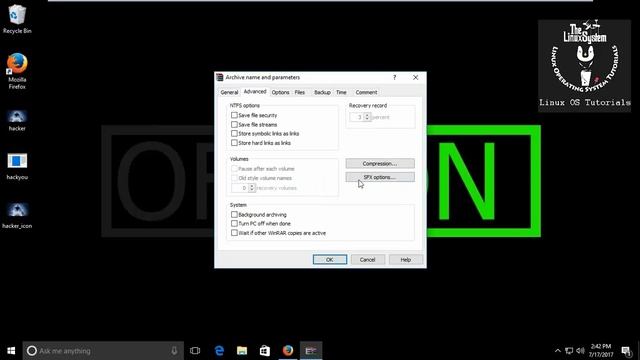
Task: Open SFX options...
Action: click(x=380, y=177)
